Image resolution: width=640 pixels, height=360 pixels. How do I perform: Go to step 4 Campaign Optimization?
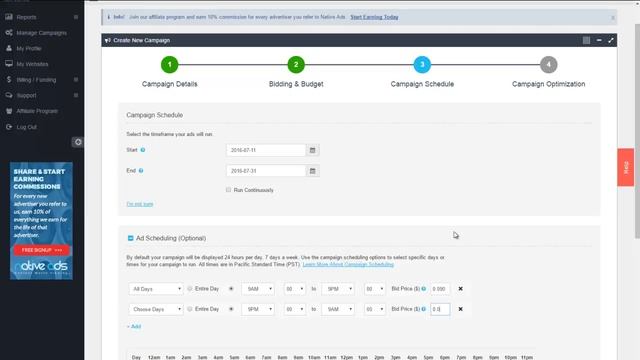(549, 64)
